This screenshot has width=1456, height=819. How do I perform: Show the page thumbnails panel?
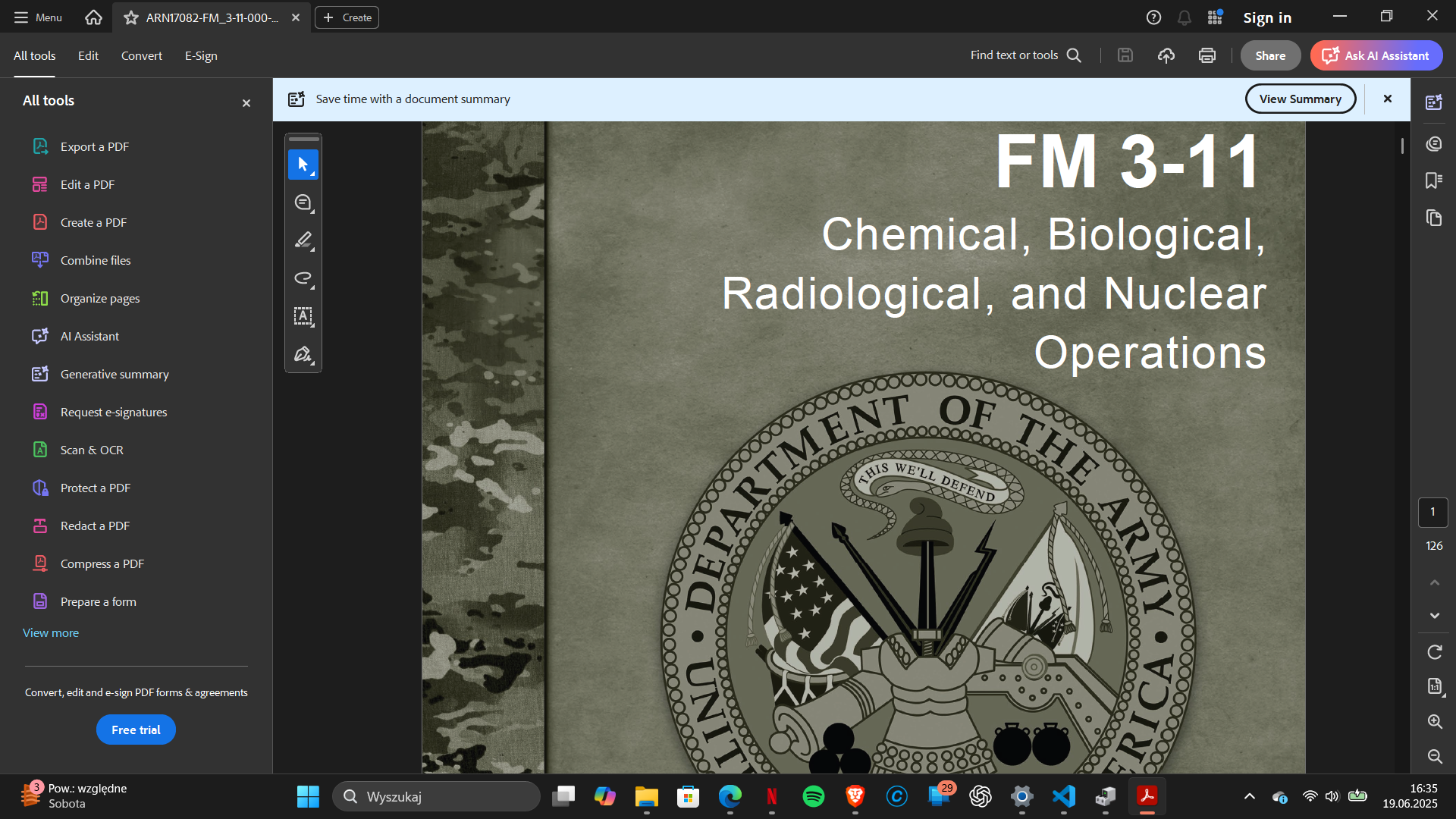(x=1433, y=218)
